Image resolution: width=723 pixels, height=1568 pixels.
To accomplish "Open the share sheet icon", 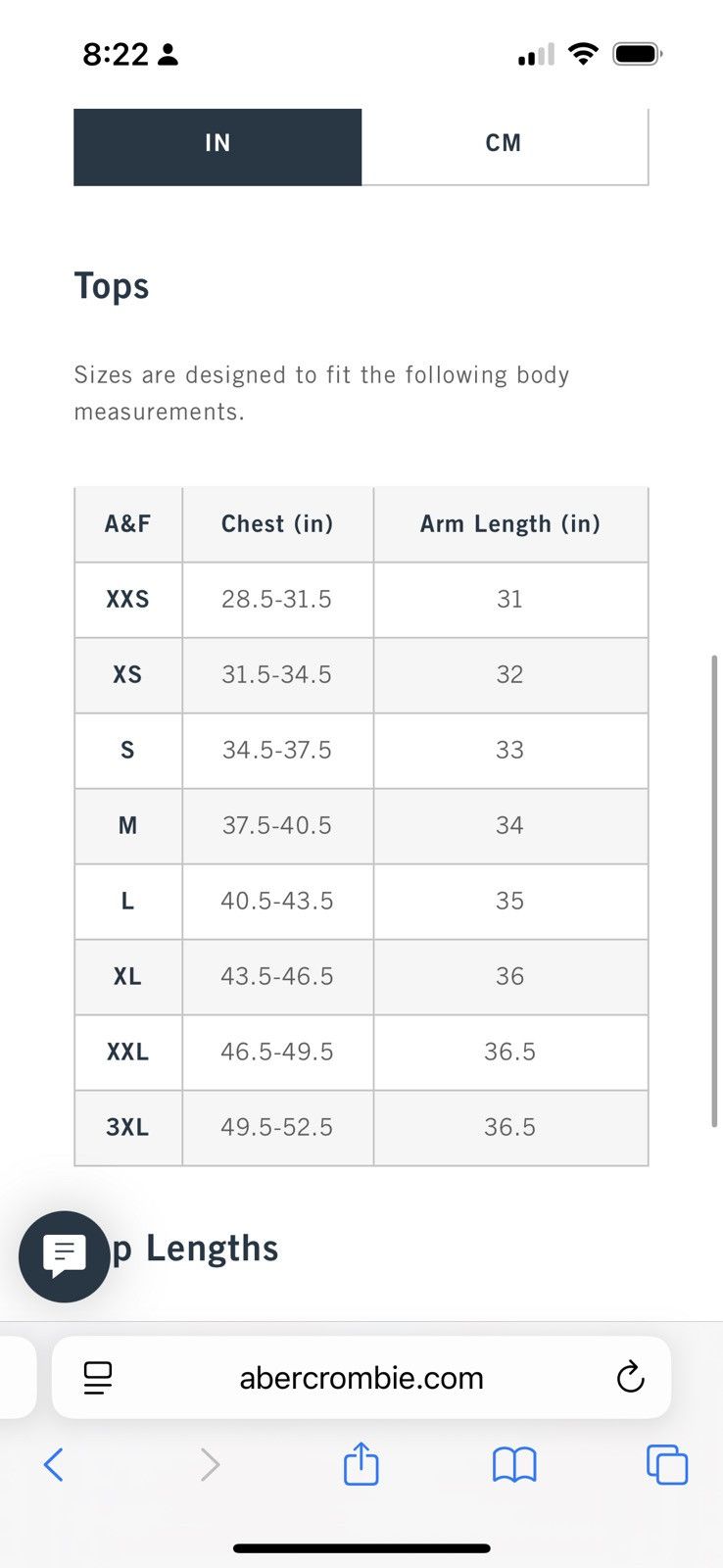I will point(361,1463).
